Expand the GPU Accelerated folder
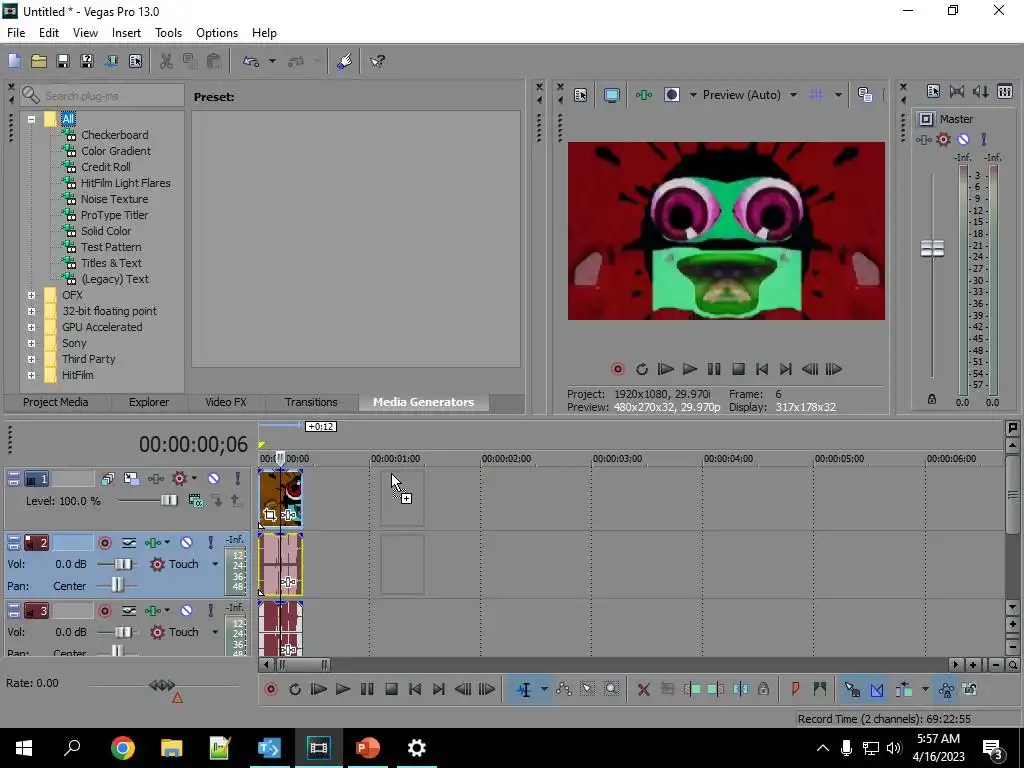Image resolution: width=1024 pixels, height=768 pixels. pyautogui.click(x=31, y=327)
